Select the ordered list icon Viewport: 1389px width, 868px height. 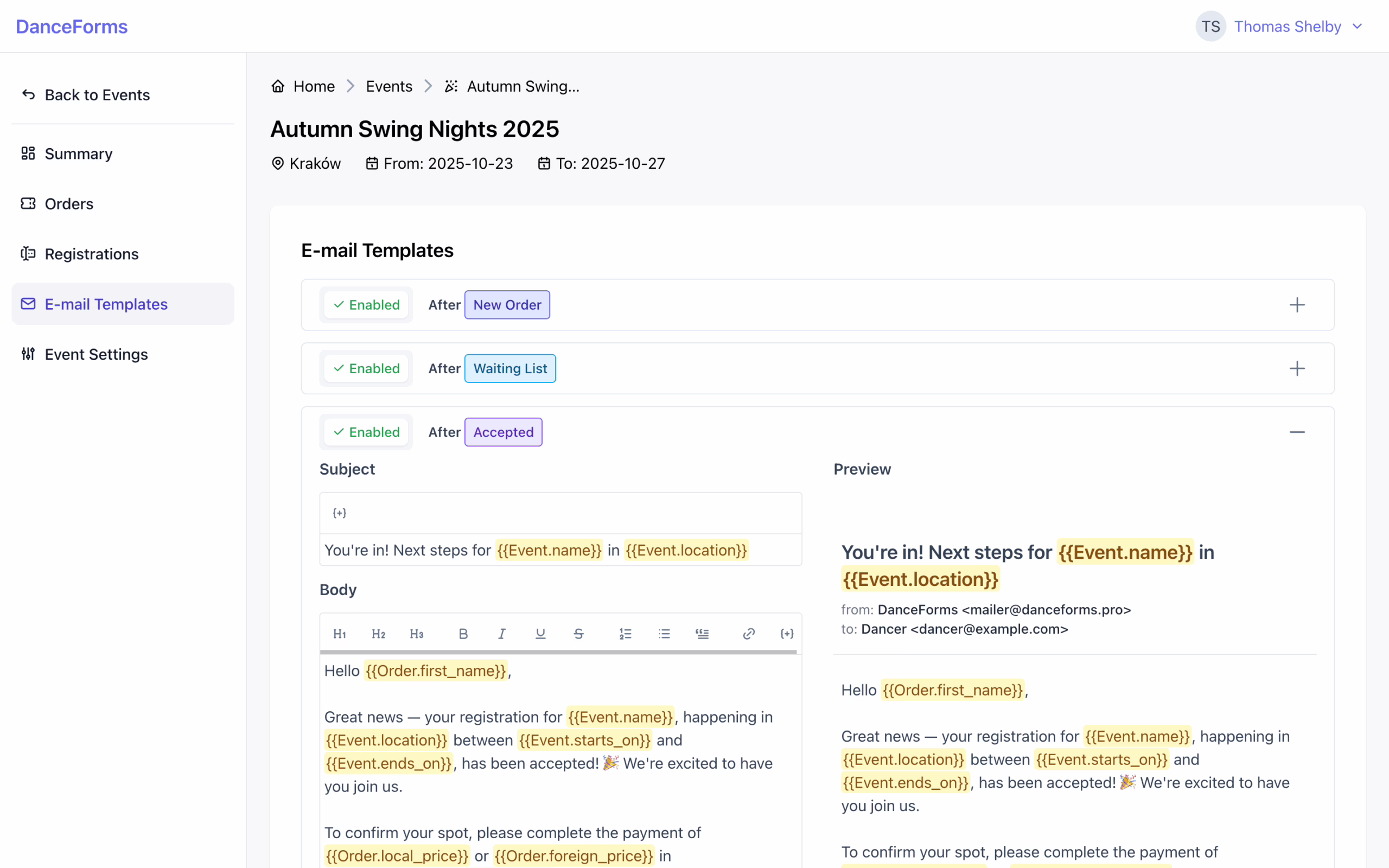click(x=626, y=633)
